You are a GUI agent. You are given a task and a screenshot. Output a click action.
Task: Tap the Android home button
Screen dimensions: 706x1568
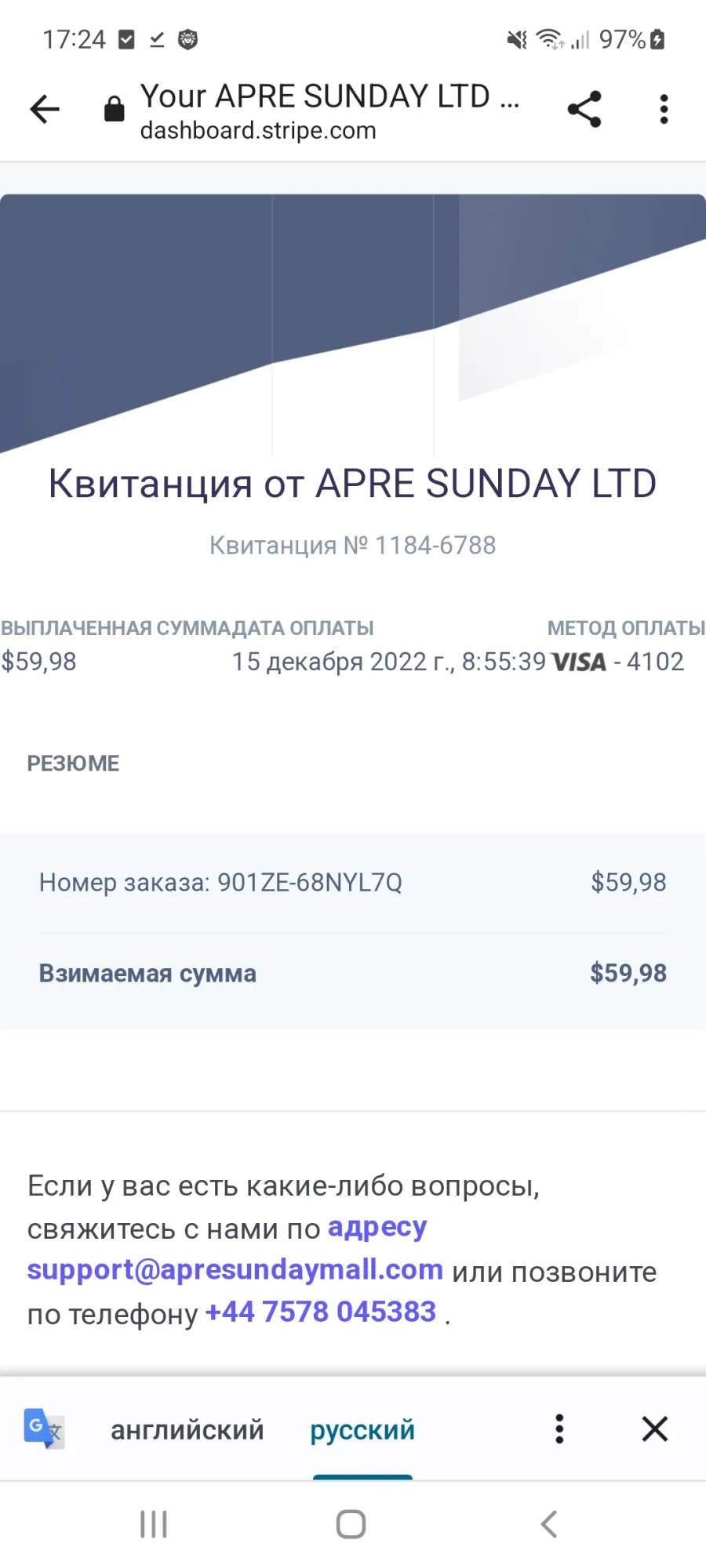351,1524
